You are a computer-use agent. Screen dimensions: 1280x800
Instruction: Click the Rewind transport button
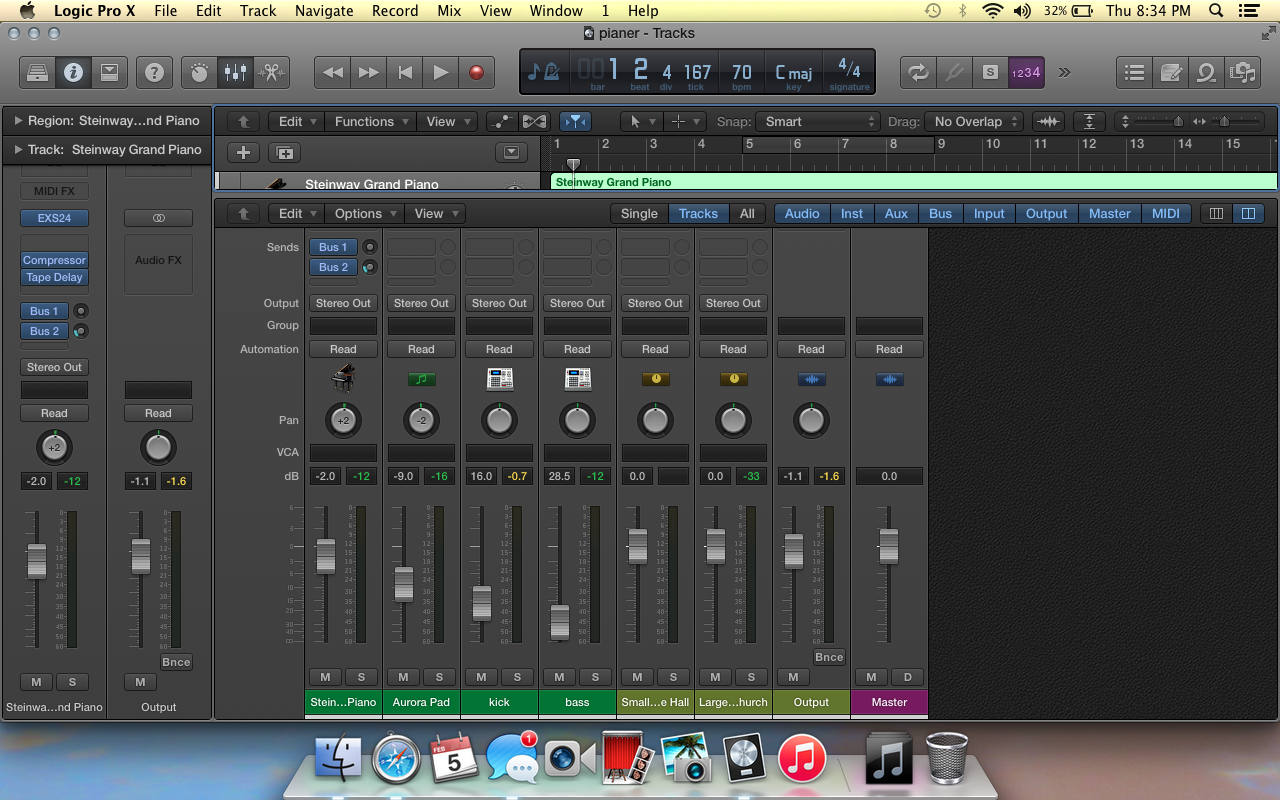pos(333,72)
